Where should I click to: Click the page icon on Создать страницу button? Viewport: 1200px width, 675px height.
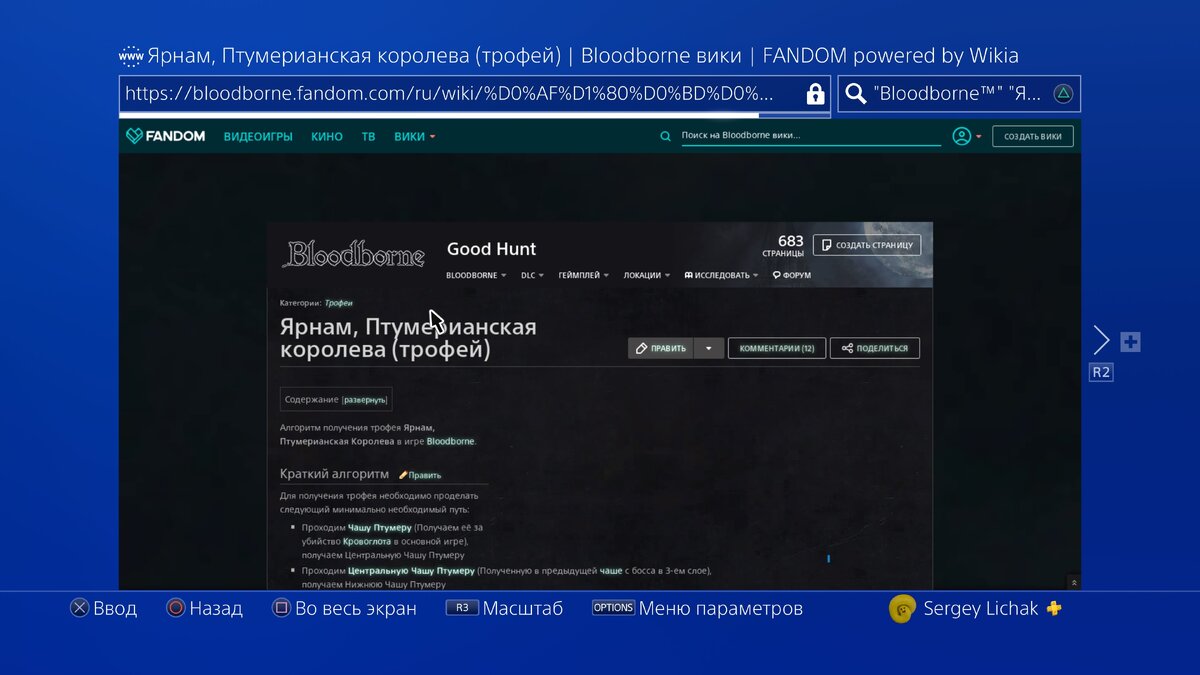(x=826, y=244)
